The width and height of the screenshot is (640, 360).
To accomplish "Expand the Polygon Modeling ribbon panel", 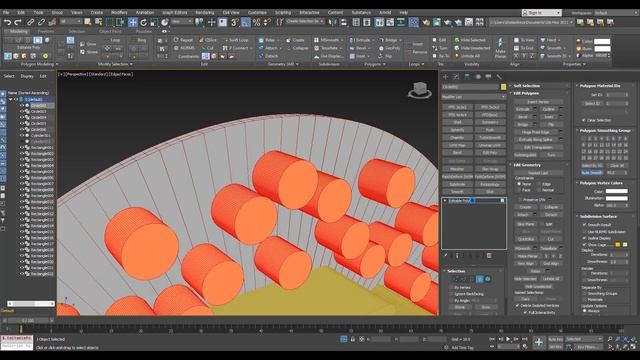I will tap(40, 64).
